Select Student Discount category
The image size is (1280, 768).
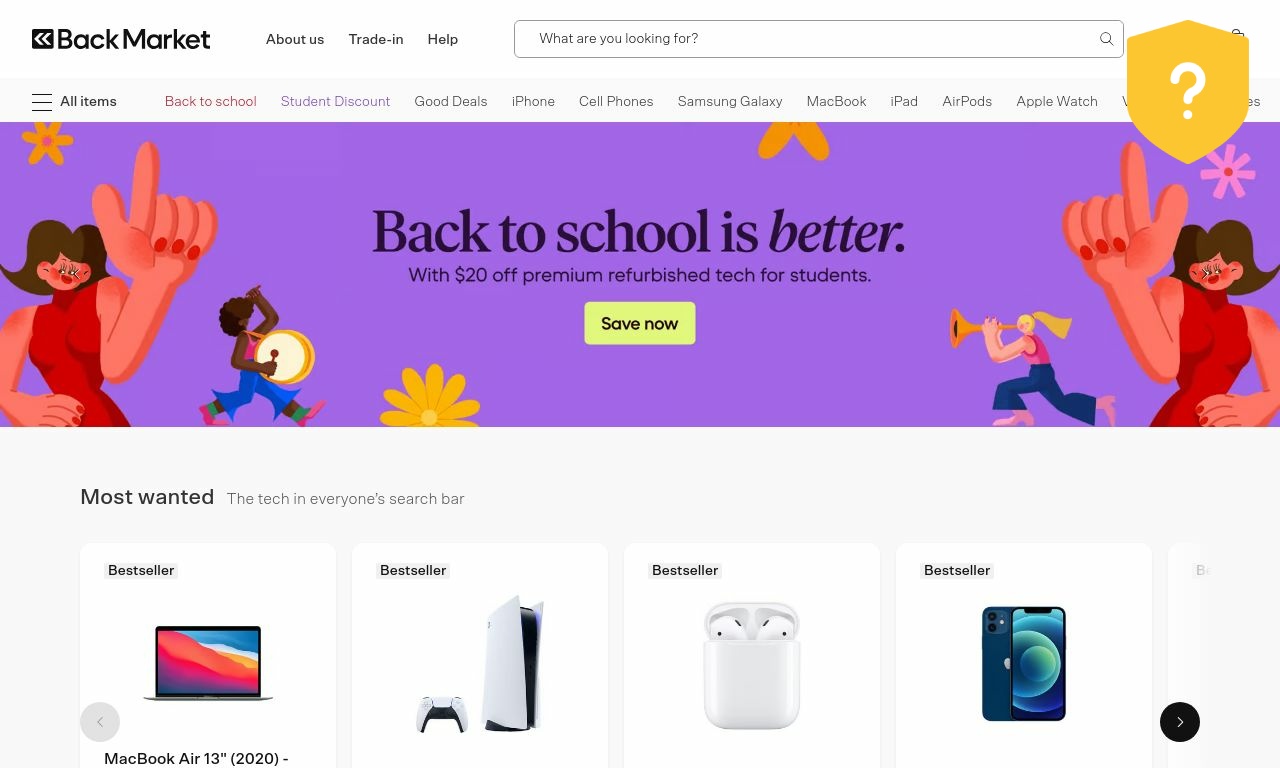[x=336, y=101]
